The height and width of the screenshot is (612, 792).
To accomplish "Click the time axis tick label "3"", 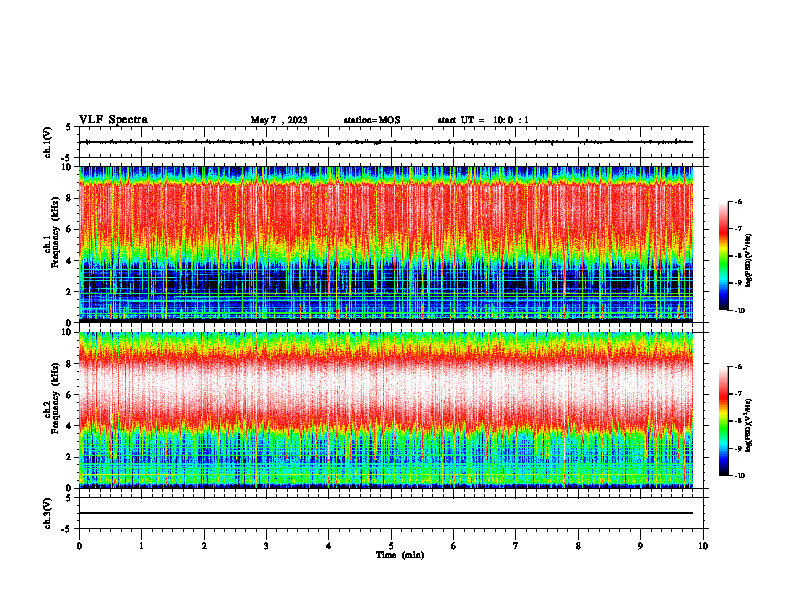I will click(266, 546).
